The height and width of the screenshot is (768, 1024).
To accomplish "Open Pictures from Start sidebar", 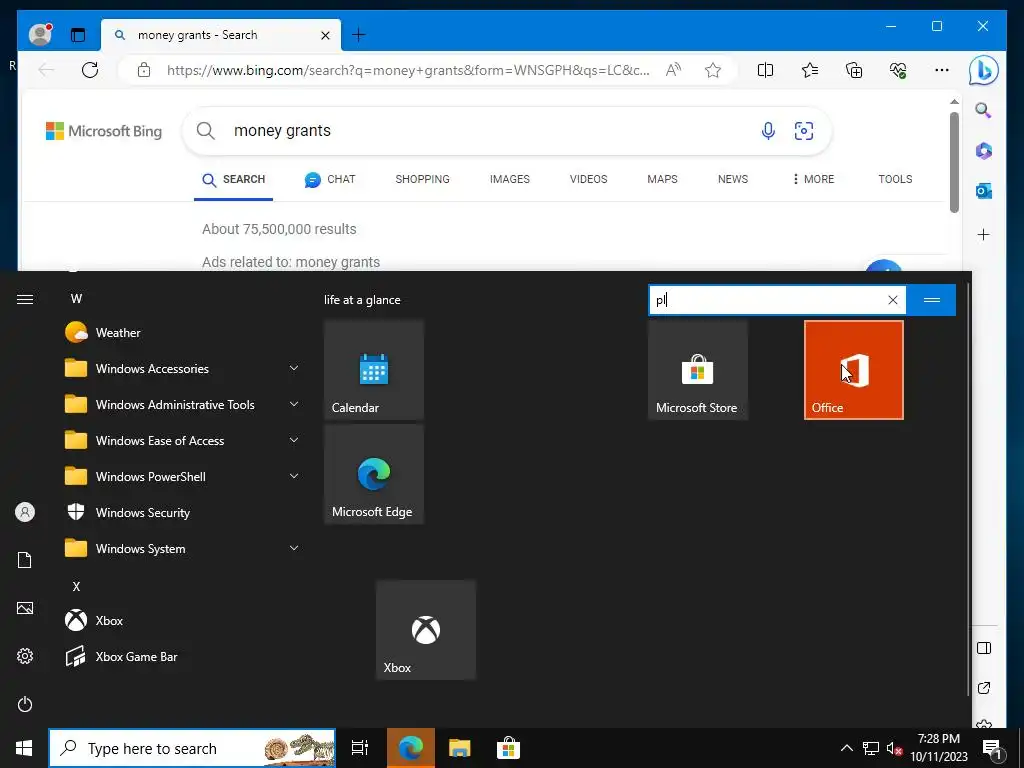I will tap(25, 608).
